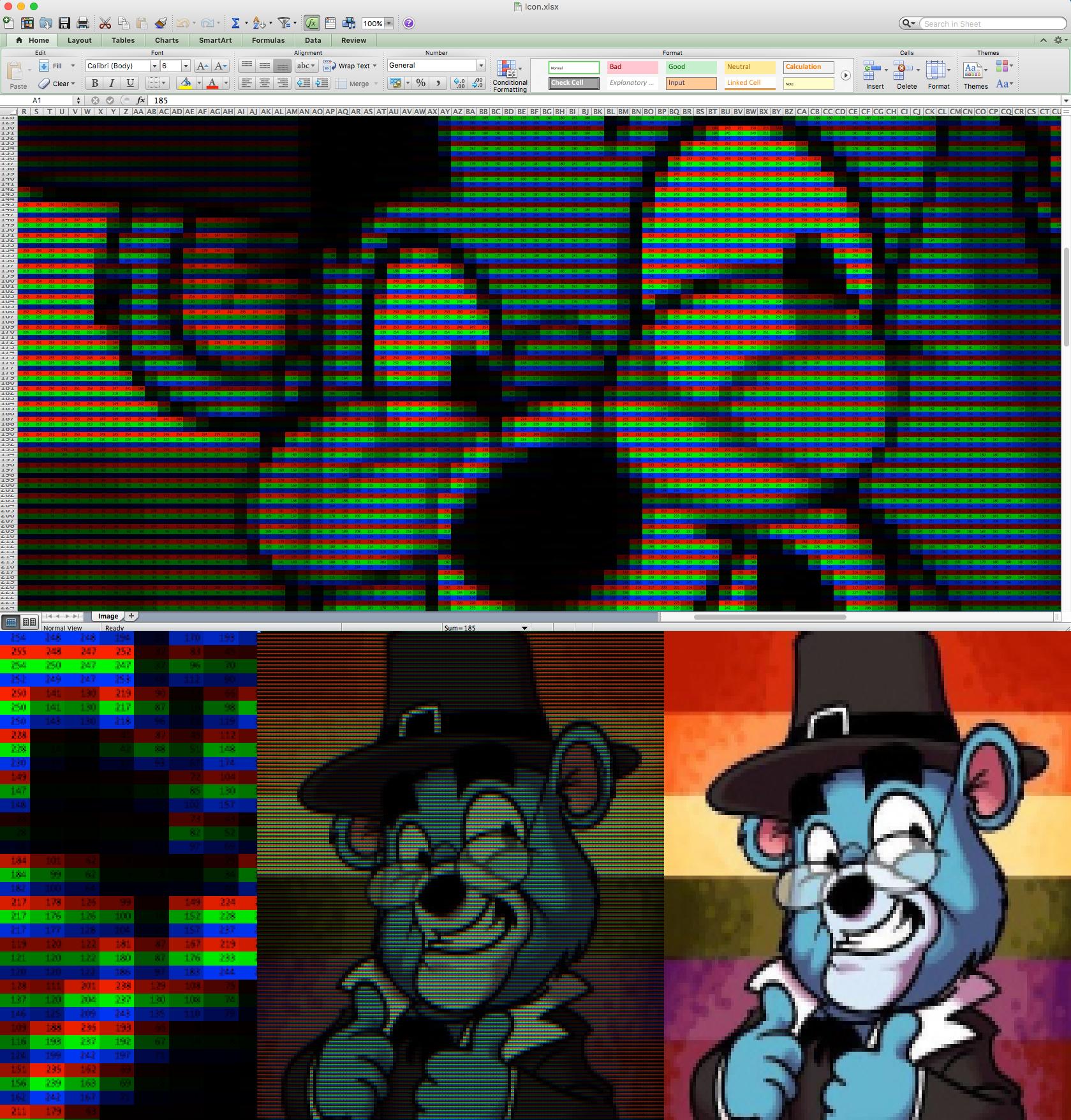Open the Media Browser icon

(x=349, y=23)
